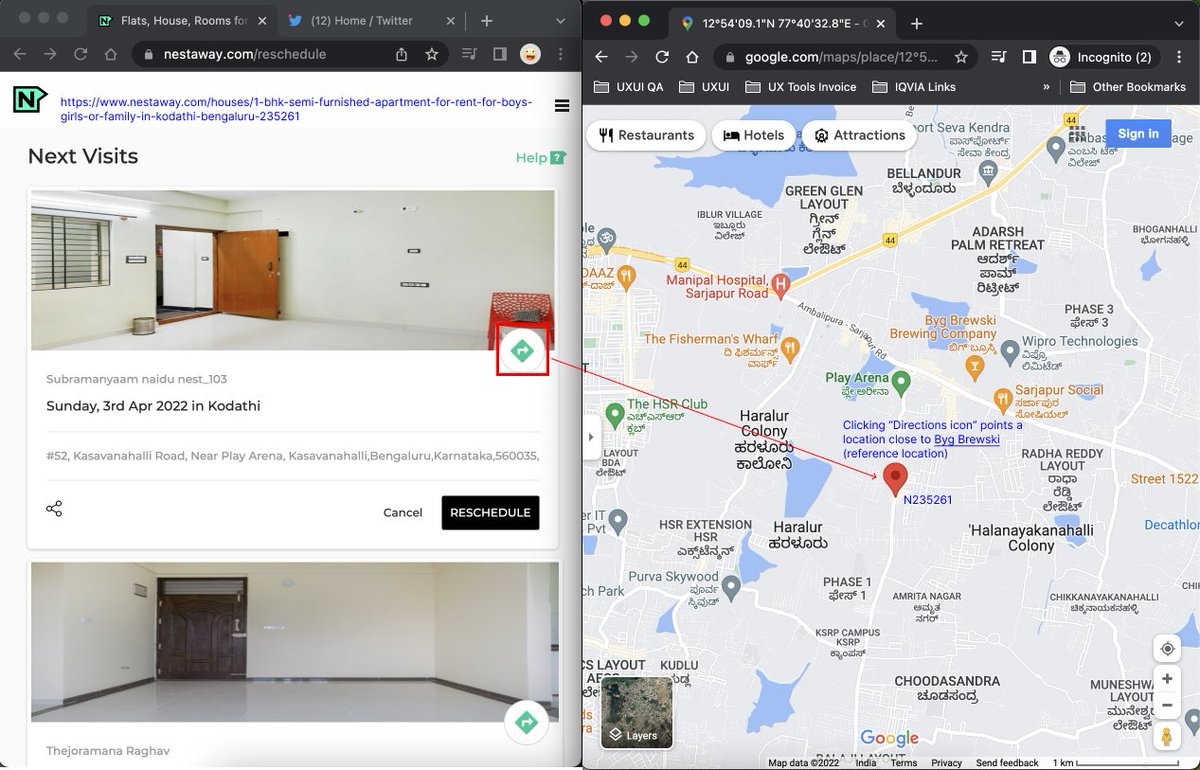The image size is (1200, 770).
Task: Show your location on the map
Action: point(1167,649)
